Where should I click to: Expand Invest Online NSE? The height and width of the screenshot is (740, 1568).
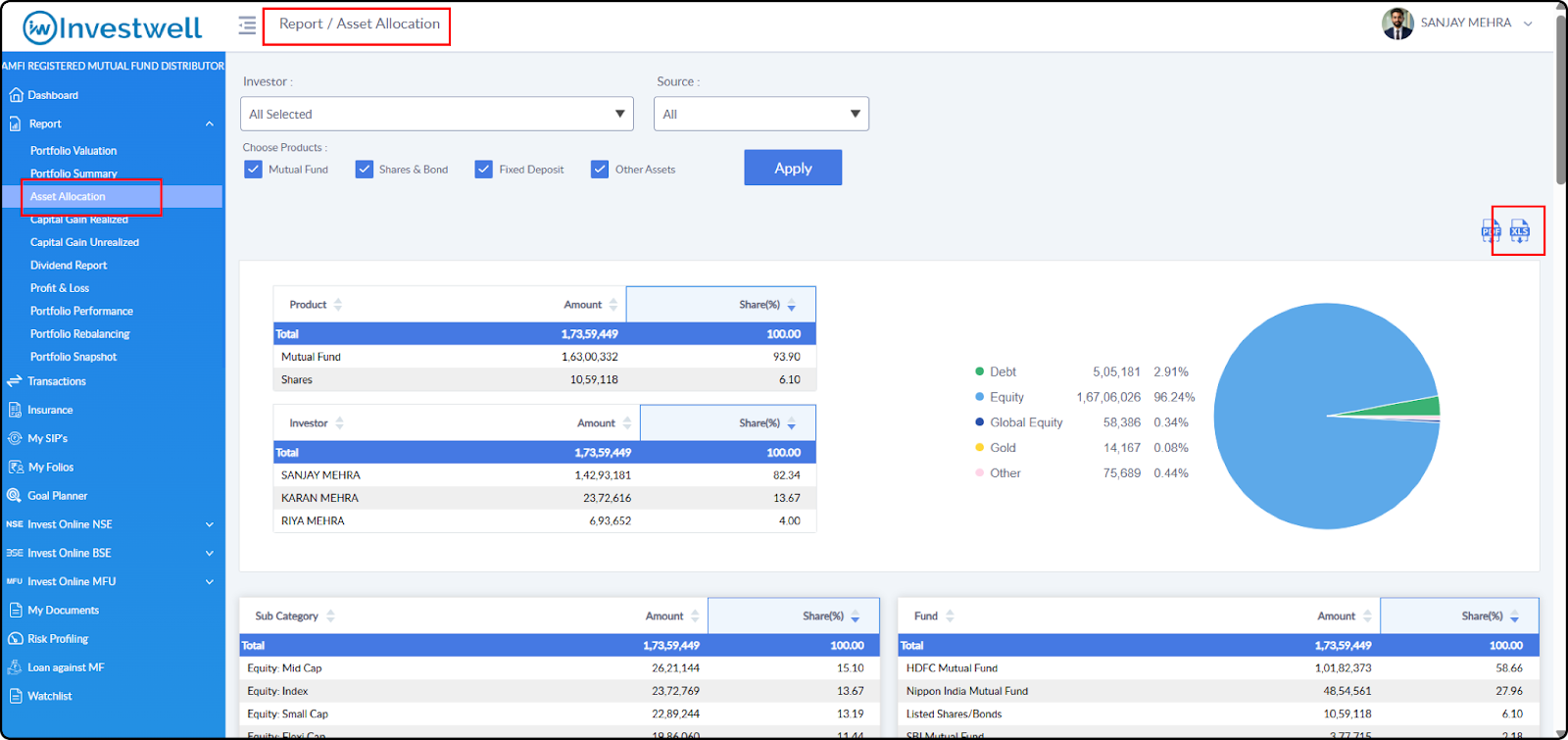pos(210,524)
